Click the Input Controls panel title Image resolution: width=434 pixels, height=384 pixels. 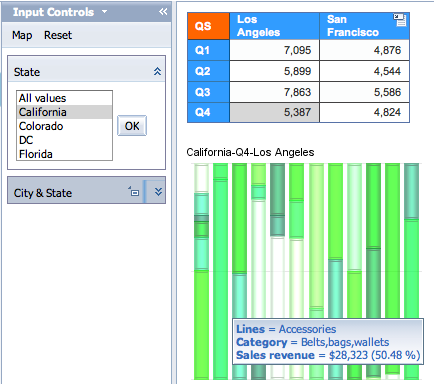(53, 12)
